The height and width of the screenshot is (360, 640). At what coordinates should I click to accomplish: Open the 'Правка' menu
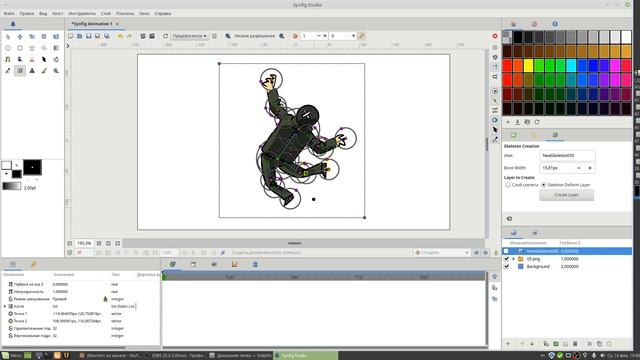click(x=27, y=13)
